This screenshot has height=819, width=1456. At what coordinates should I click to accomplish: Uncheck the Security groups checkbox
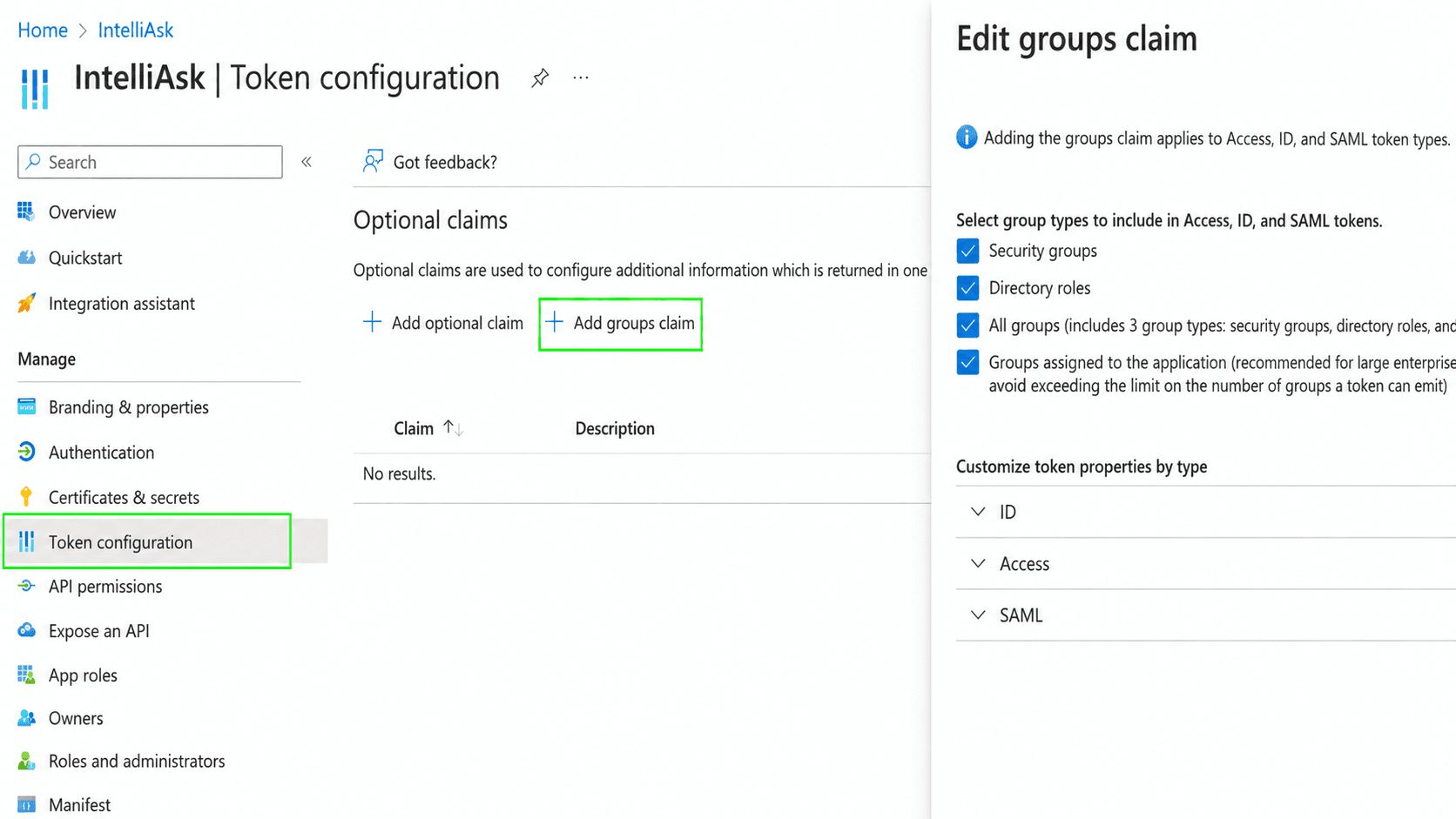point(967,251)
